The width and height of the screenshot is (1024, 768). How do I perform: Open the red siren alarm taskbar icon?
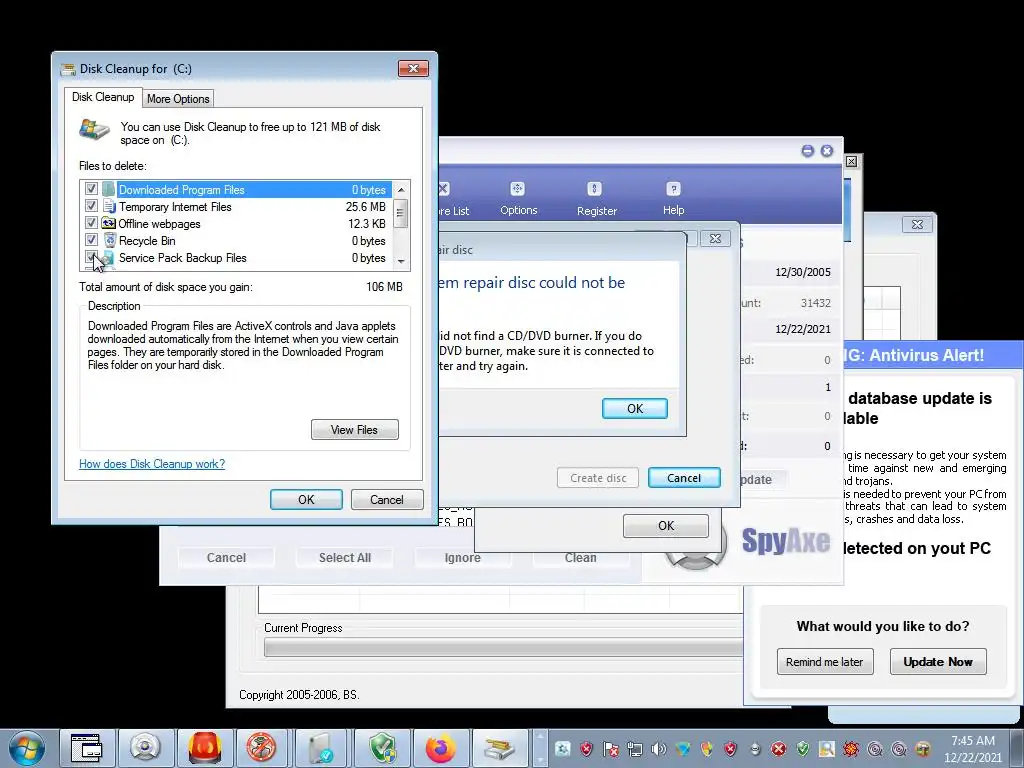[x=204, y=748]
